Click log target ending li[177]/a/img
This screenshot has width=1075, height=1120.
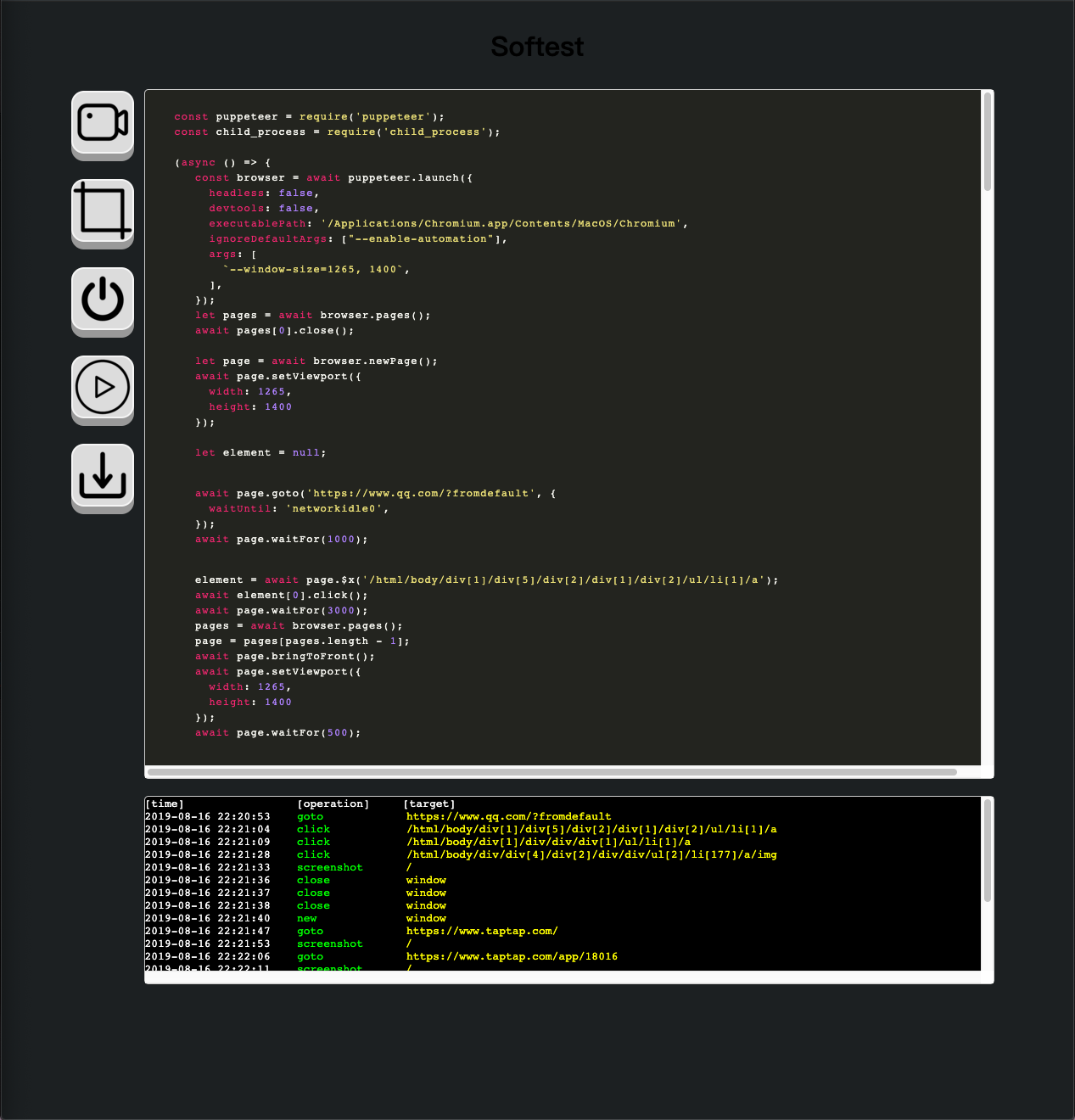pos(591,854)
